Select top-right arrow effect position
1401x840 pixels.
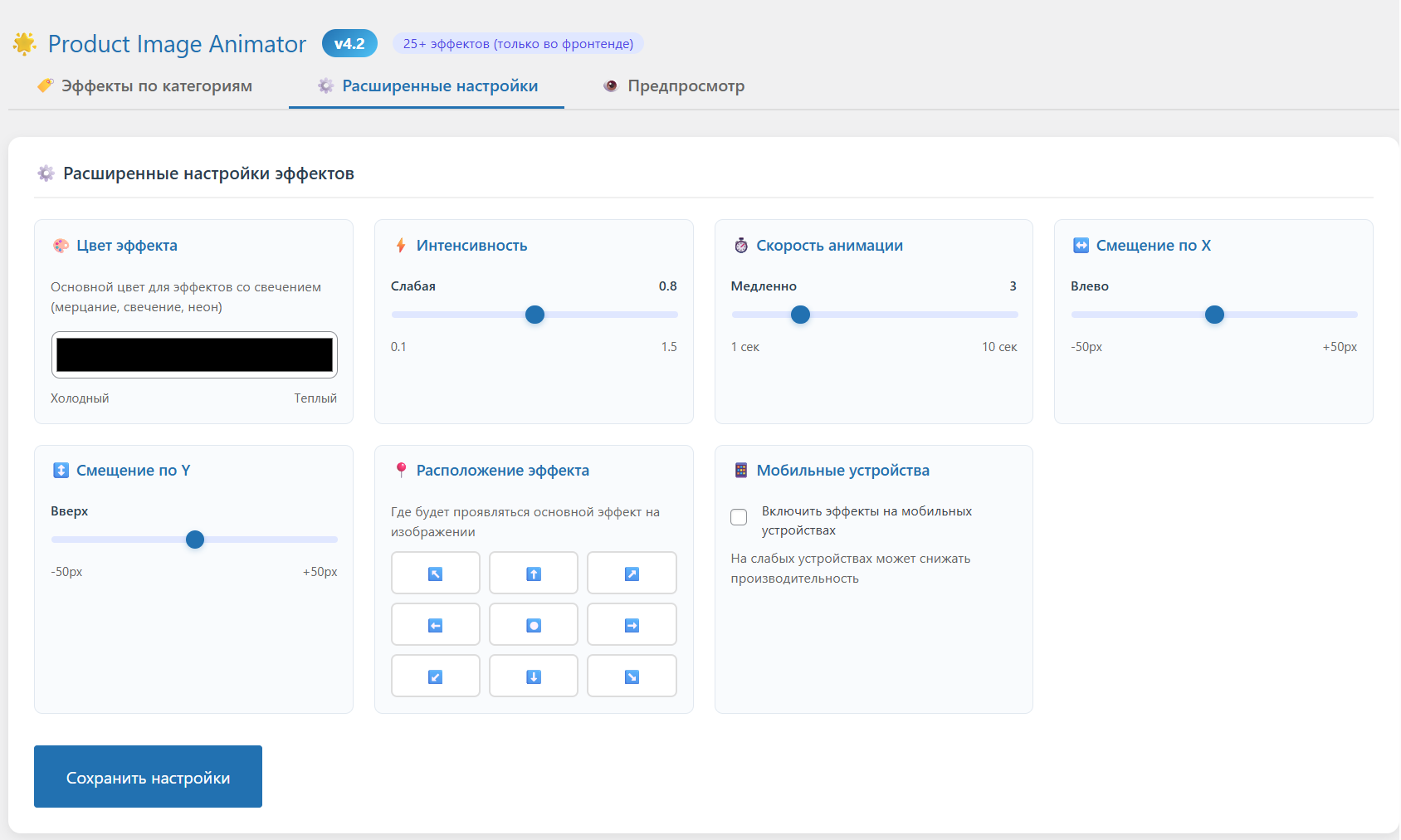632,573
